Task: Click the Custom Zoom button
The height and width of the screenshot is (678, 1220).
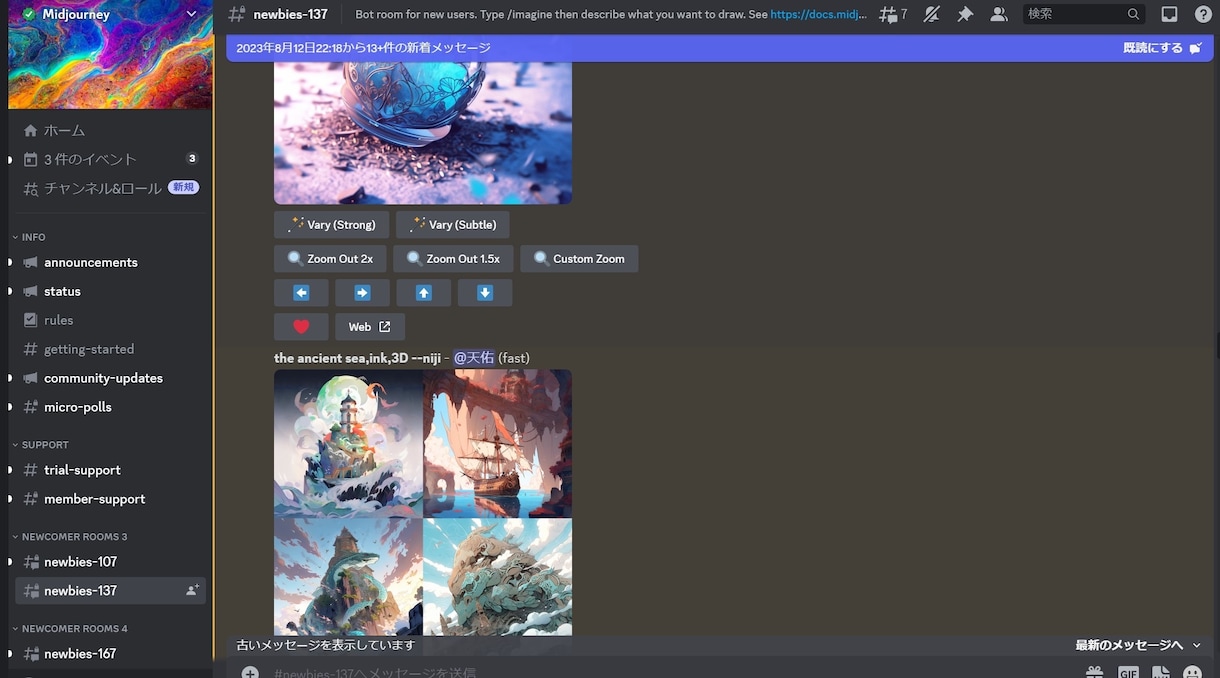Action: pyautogui.click(x=579, y=259)
